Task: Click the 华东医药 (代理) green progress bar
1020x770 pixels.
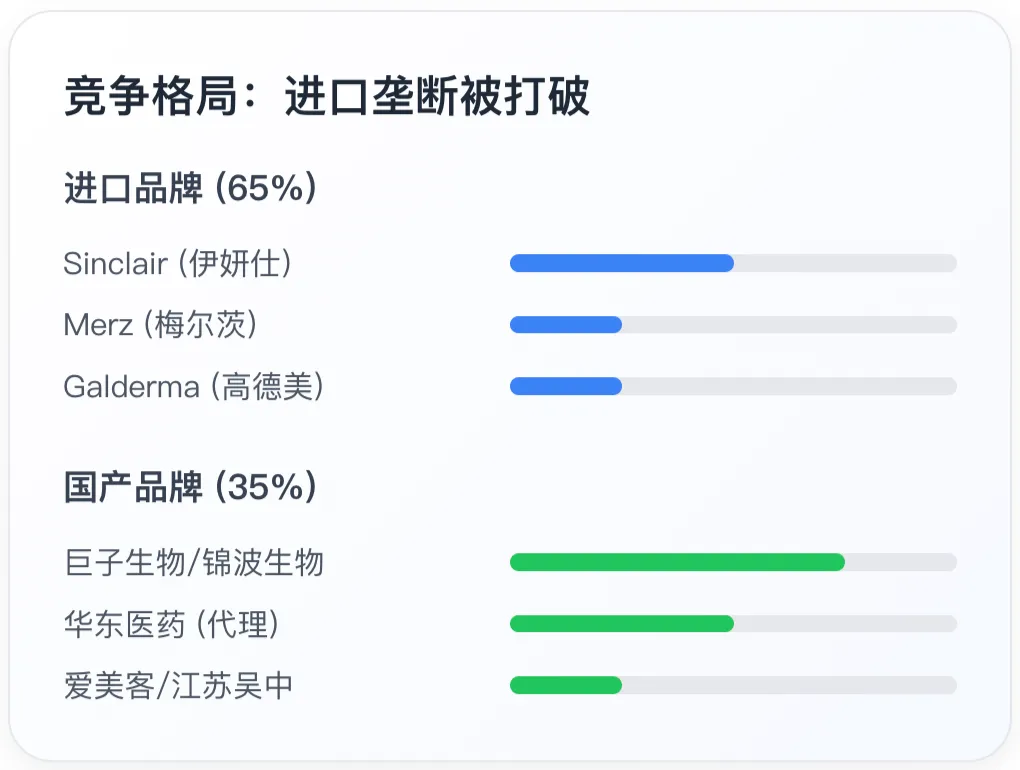Action: (622, 624)
